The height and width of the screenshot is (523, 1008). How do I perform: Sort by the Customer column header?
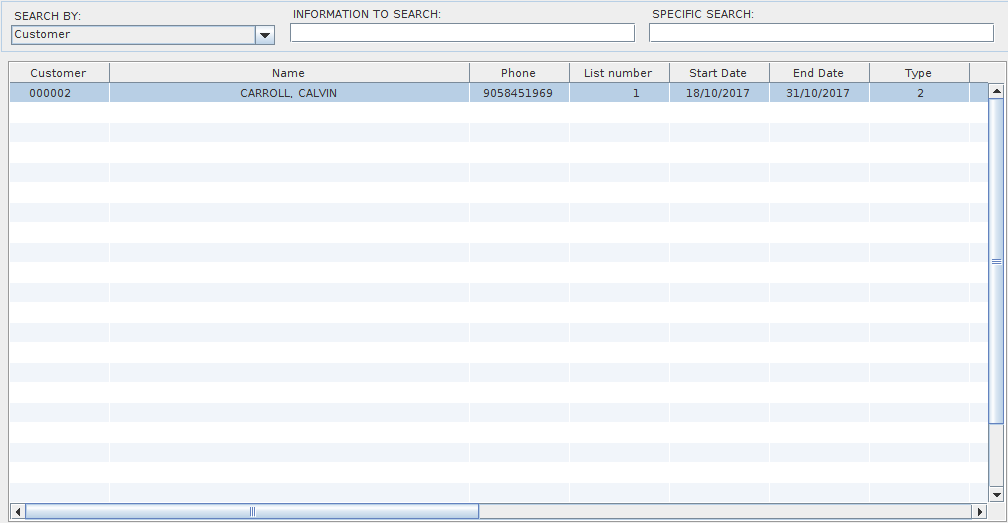click(x=58, y=73)
